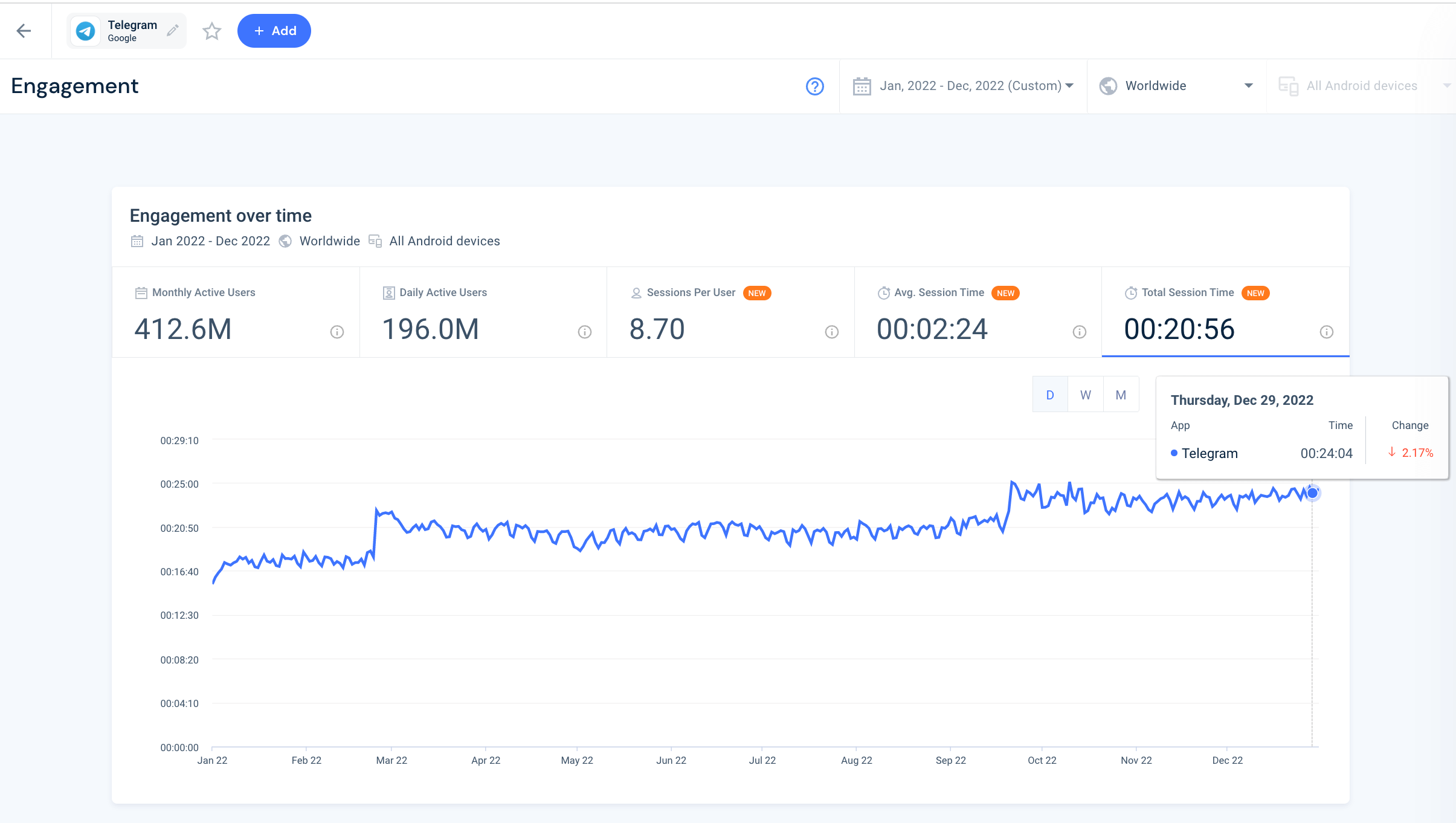
Task: Click the Daily Active Users icon
Action: pos(389,293)
